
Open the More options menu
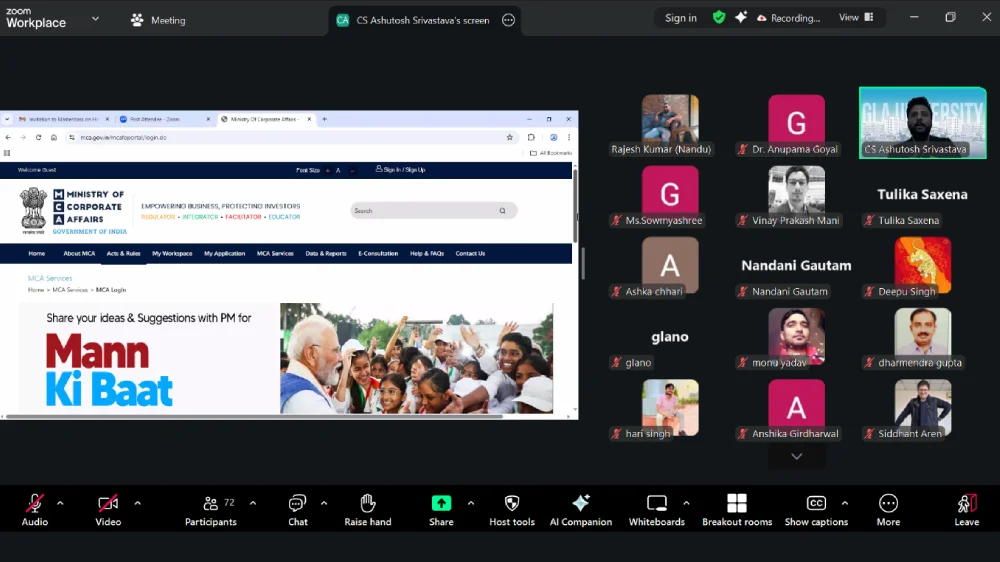pyautogui.click(x=888, y=508)
